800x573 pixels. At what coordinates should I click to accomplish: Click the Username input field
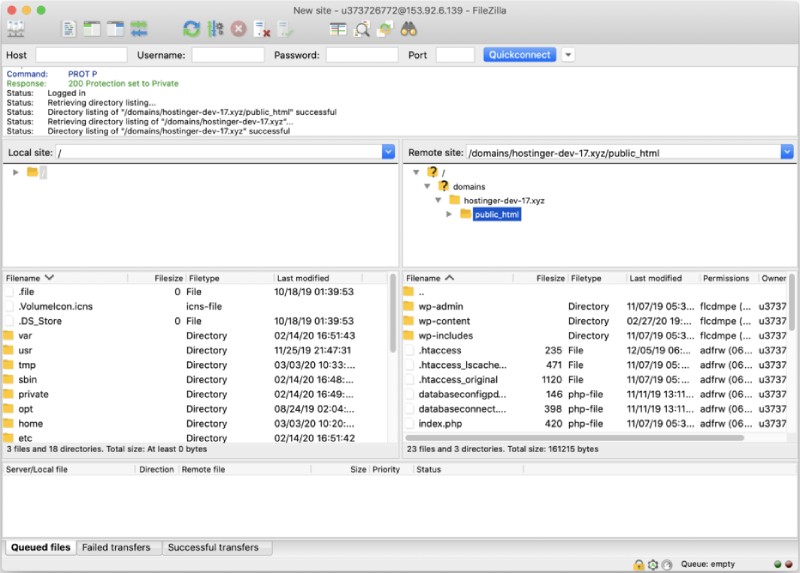(228, 55)
